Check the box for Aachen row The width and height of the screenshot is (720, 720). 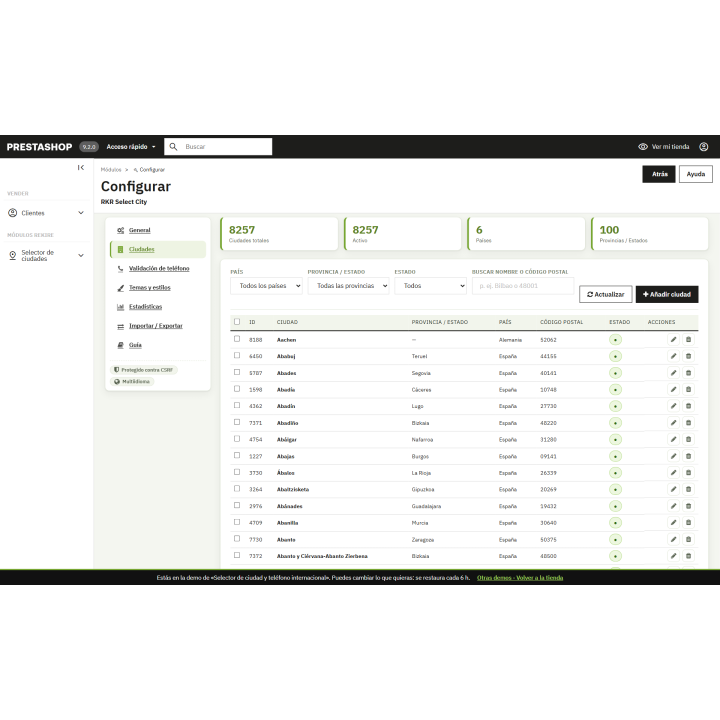click(x=237, y=339)
